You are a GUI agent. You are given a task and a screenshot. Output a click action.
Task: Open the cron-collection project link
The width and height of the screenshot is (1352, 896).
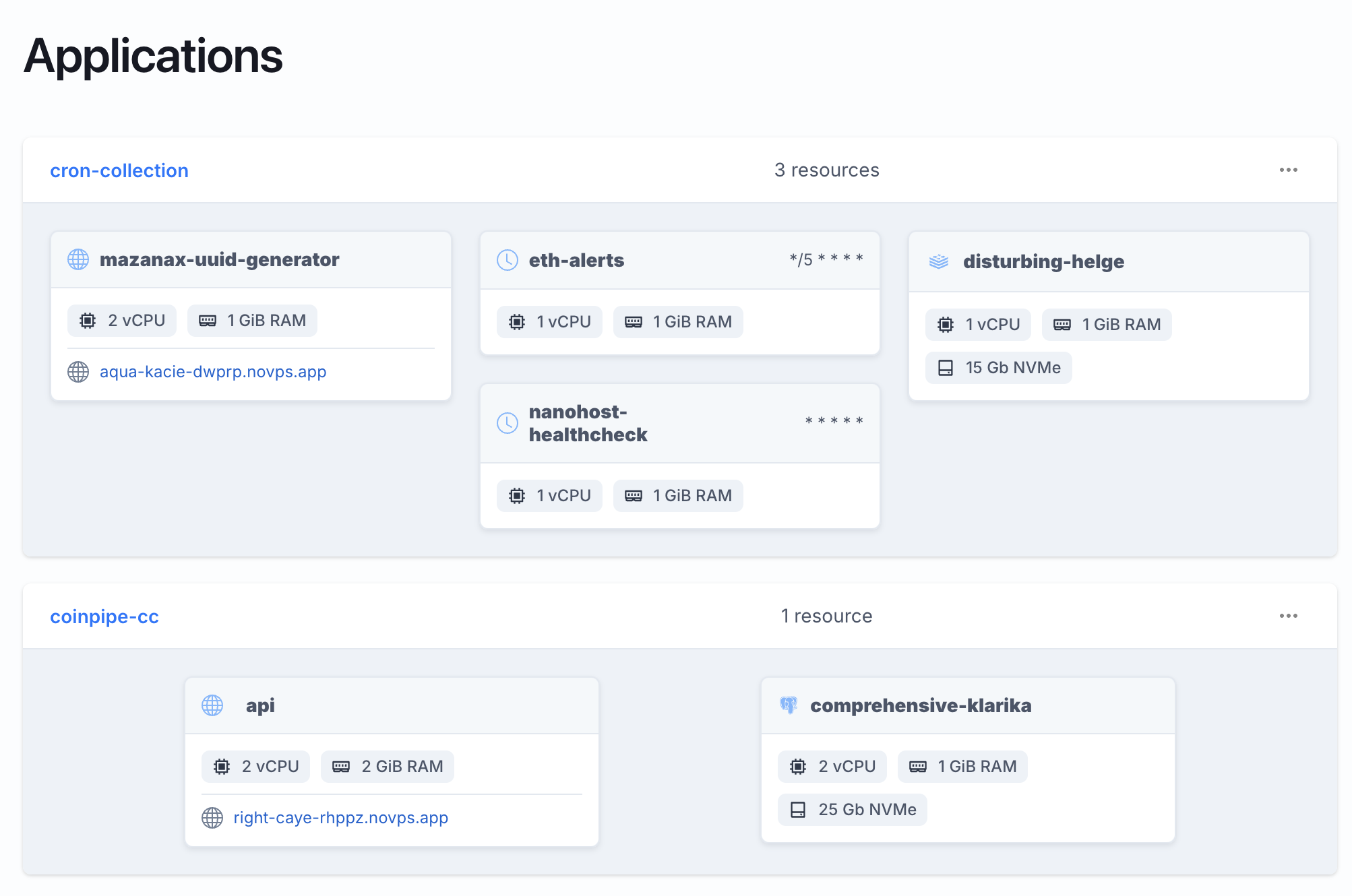pos(119,170)
